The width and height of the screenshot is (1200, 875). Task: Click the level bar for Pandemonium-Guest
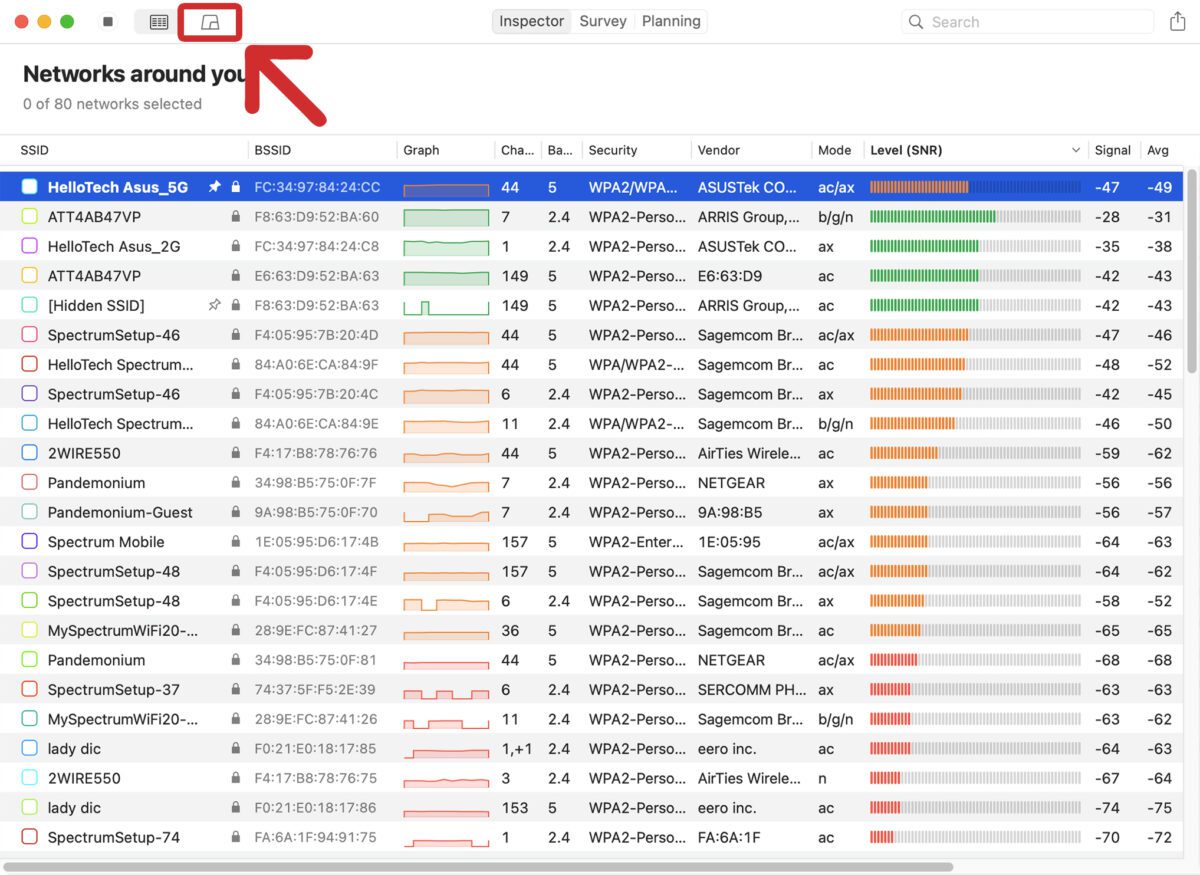pyautogui.click(x=974, y=513)
